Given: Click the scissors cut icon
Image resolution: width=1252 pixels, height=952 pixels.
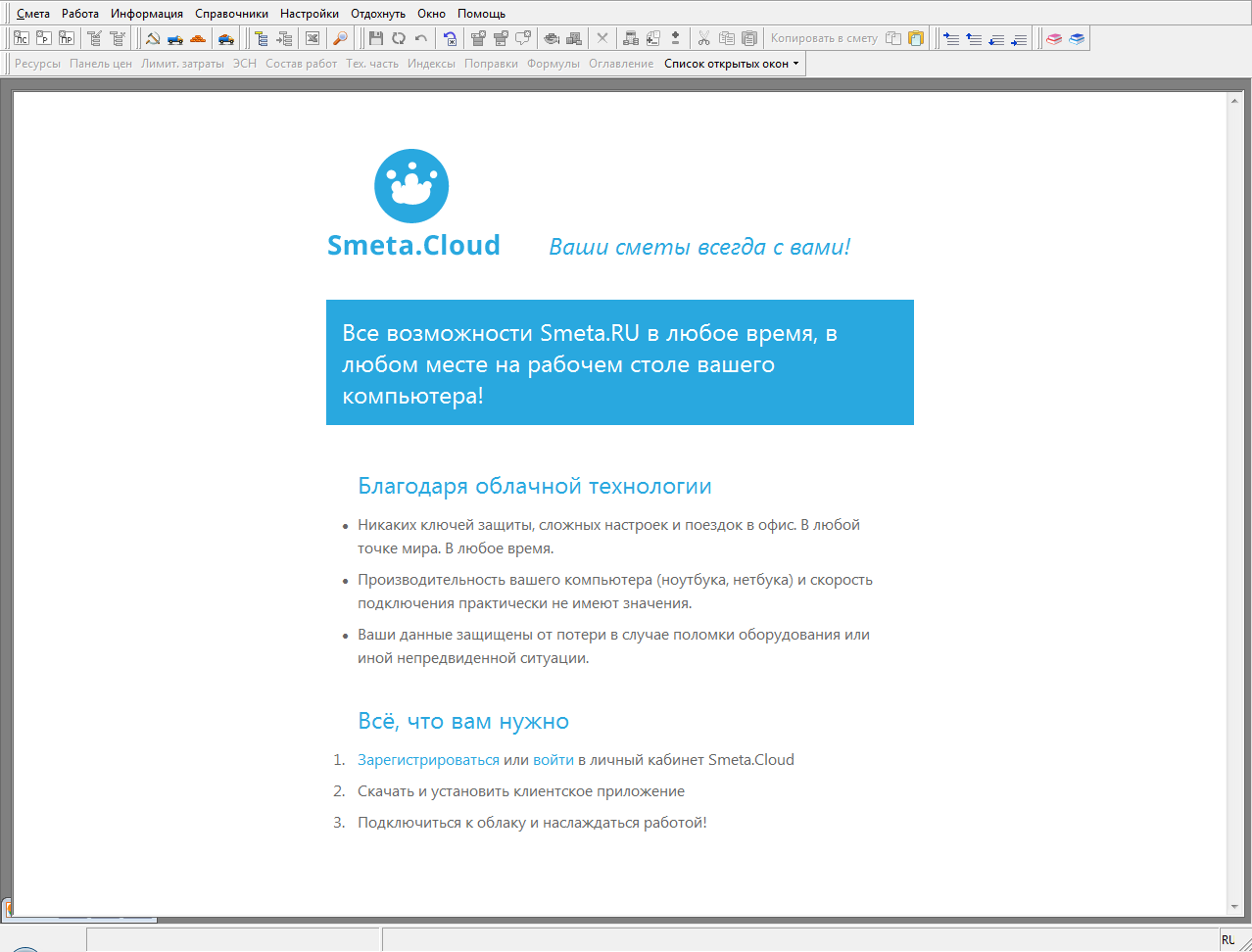Looking at the screenshot, I should pos(703,38).
